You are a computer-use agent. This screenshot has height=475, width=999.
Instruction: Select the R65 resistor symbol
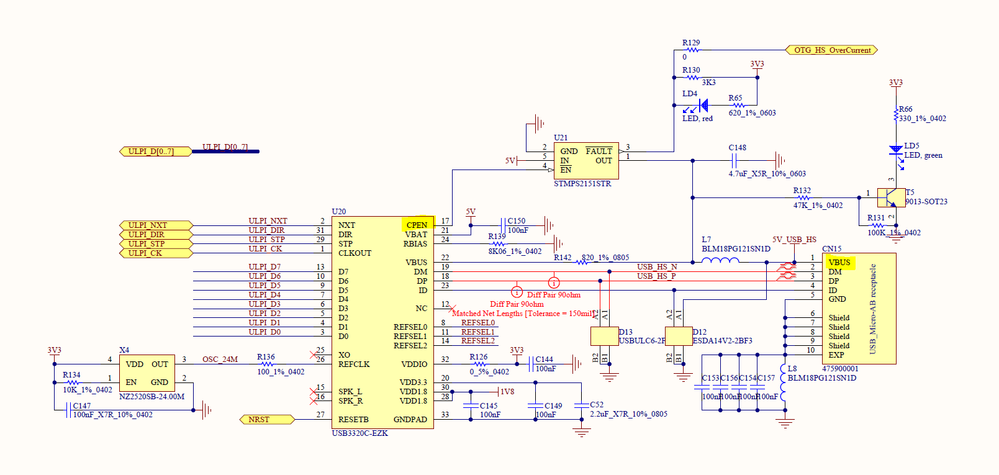737,104
